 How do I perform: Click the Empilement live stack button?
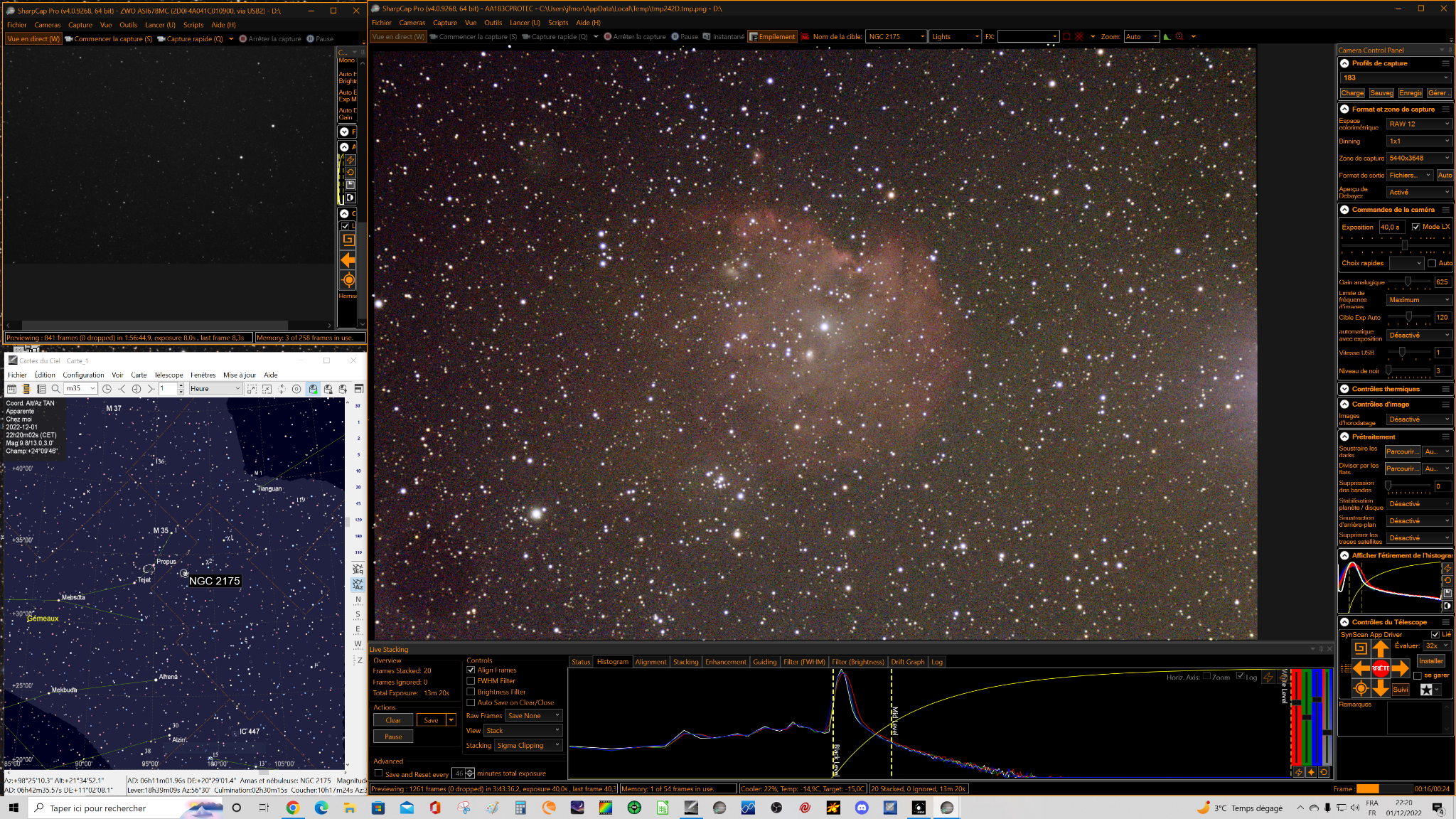pos(772,37)
